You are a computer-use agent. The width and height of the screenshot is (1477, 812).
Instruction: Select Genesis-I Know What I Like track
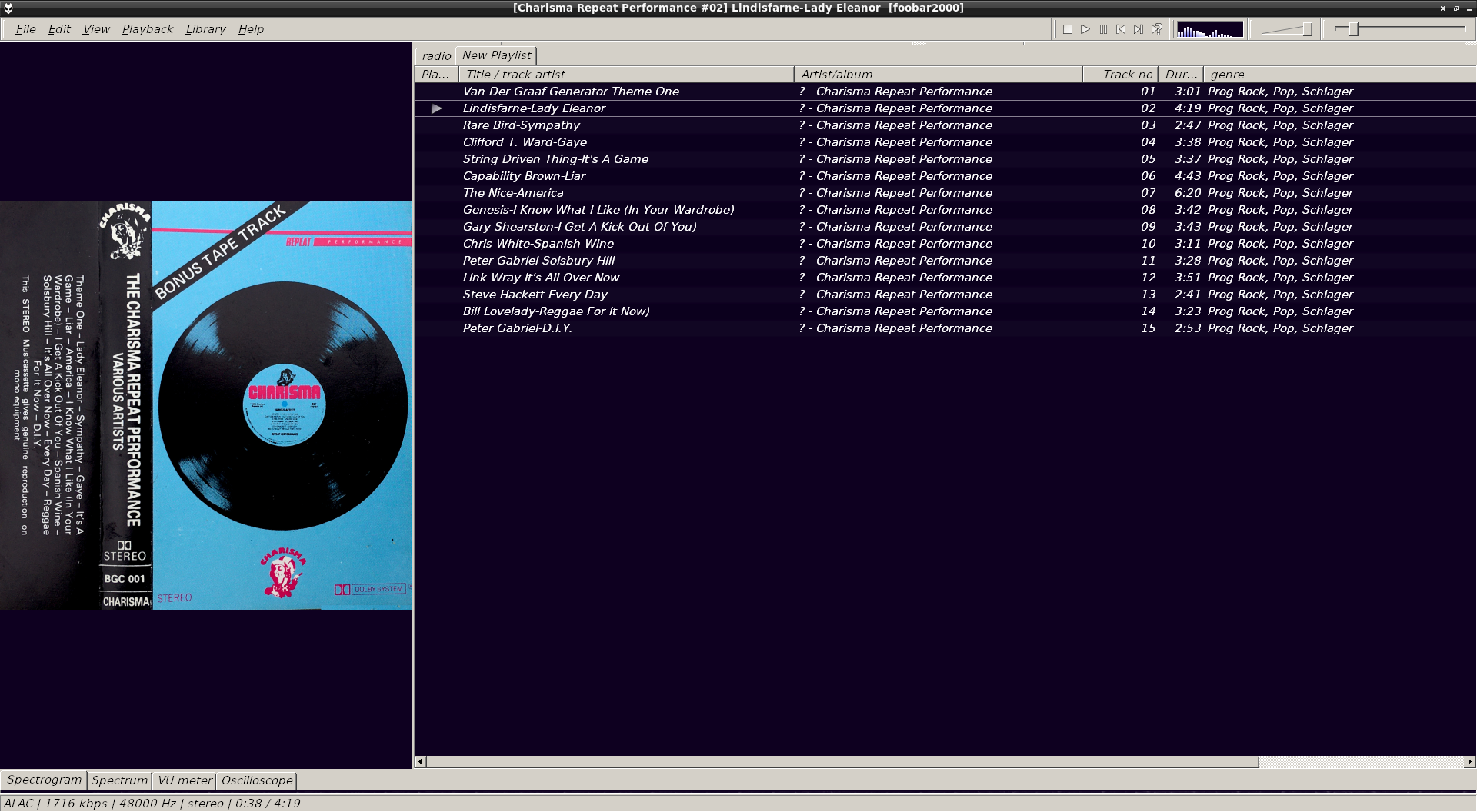945,210
